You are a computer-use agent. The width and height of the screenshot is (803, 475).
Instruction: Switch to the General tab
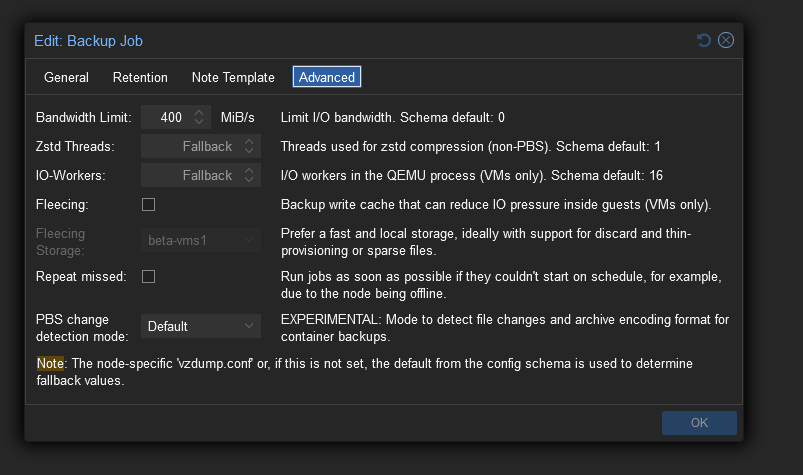pos(66,77)
